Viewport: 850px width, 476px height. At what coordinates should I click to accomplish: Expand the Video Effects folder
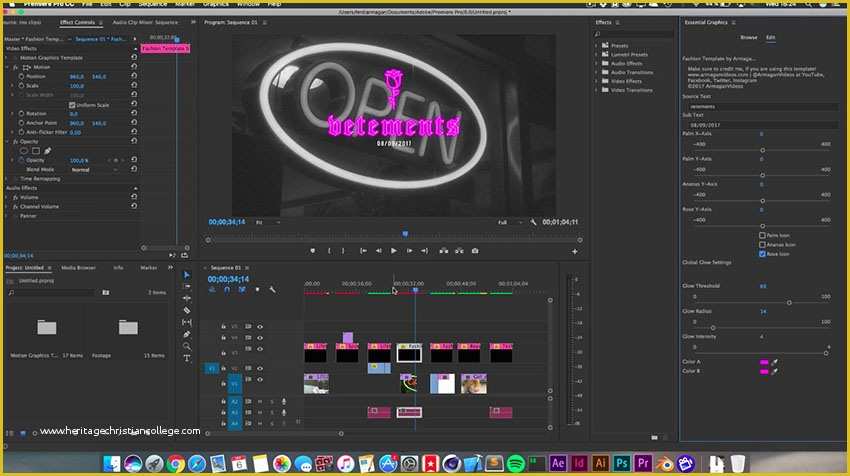pyautogui.click(x=596, y=81)
